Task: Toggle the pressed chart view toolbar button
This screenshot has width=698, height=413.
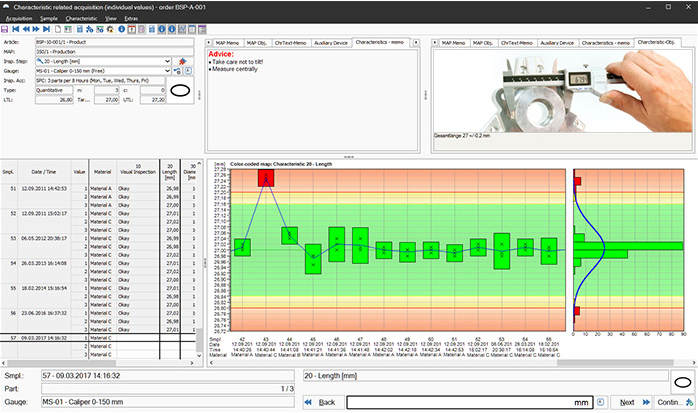Action: pos(182,29)
